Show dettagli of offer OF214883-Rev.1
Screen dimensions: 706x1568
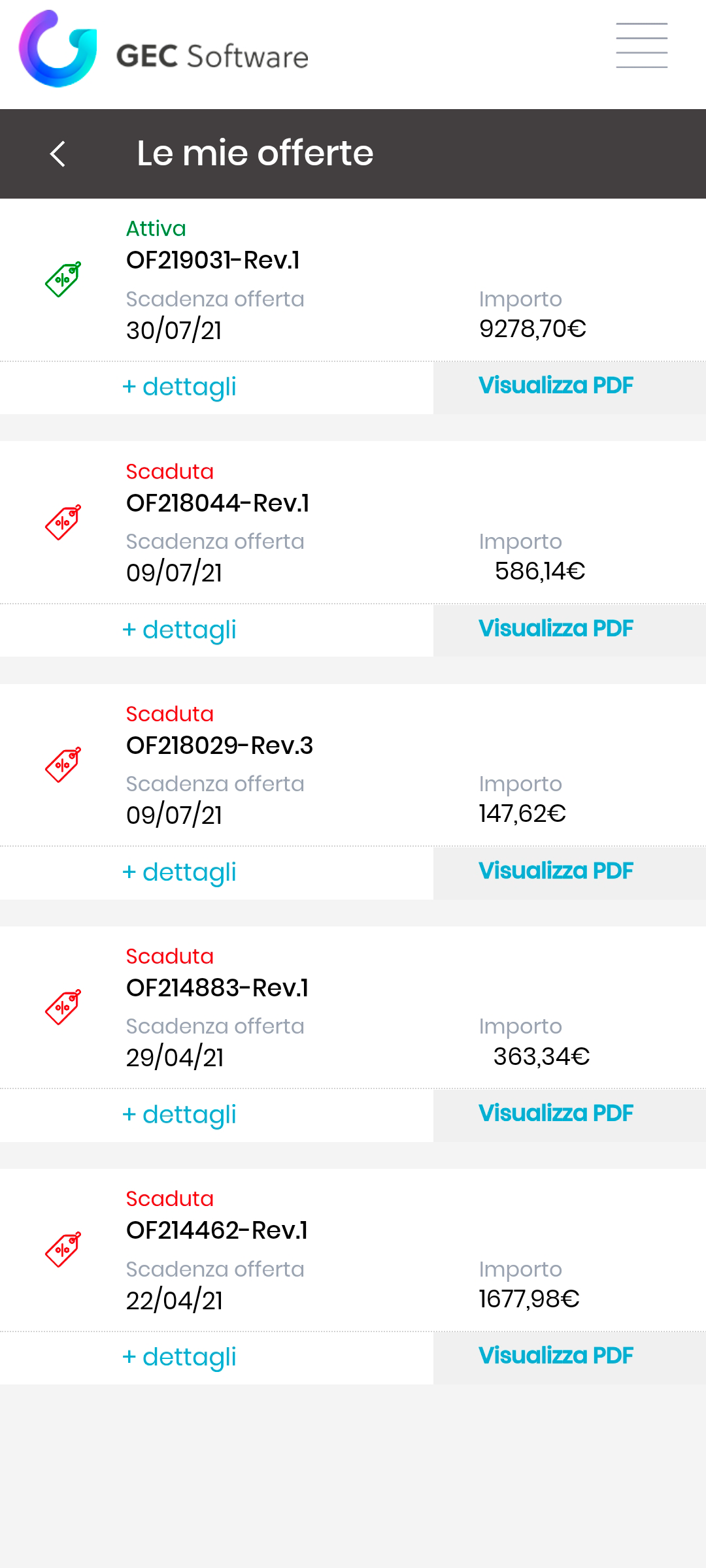(179, 1115)
